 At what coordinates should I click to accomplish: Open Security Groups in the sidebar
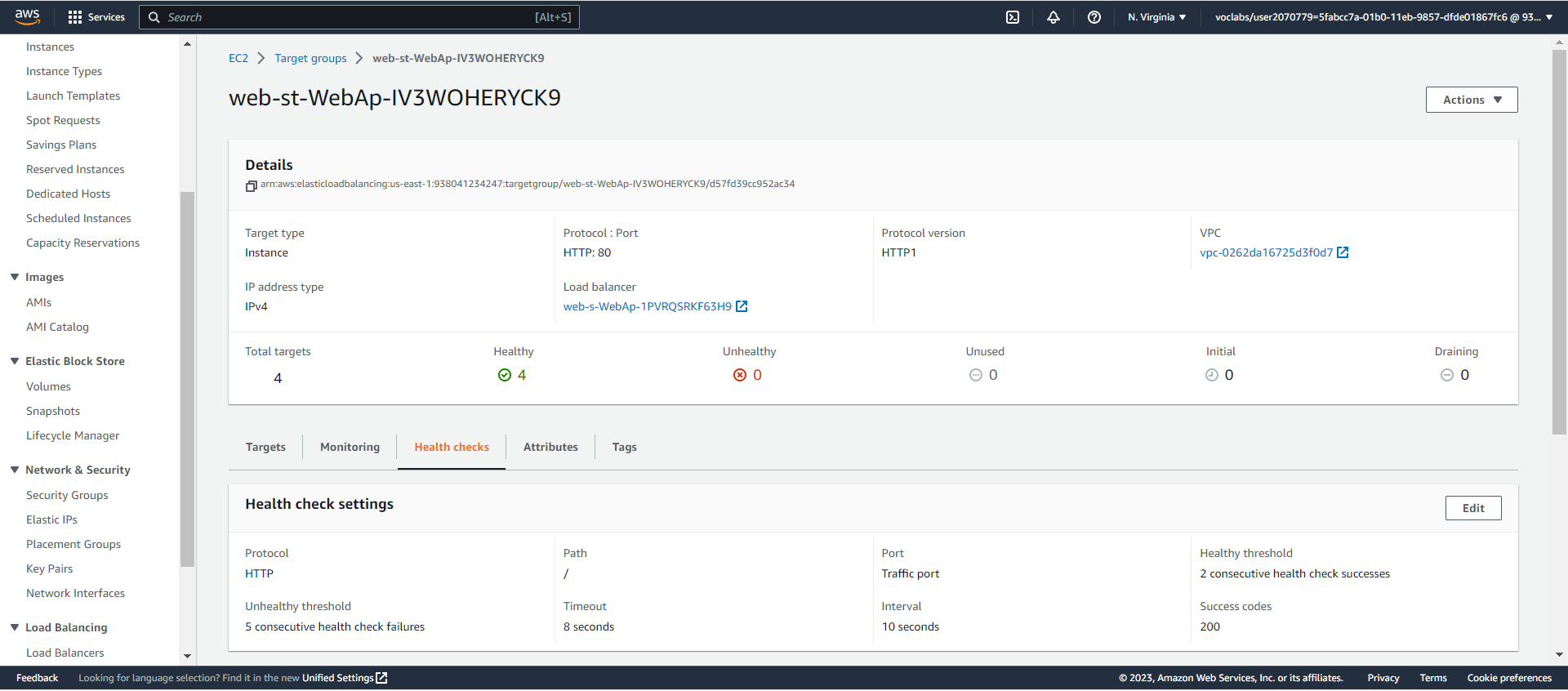[x=67, y=495]
